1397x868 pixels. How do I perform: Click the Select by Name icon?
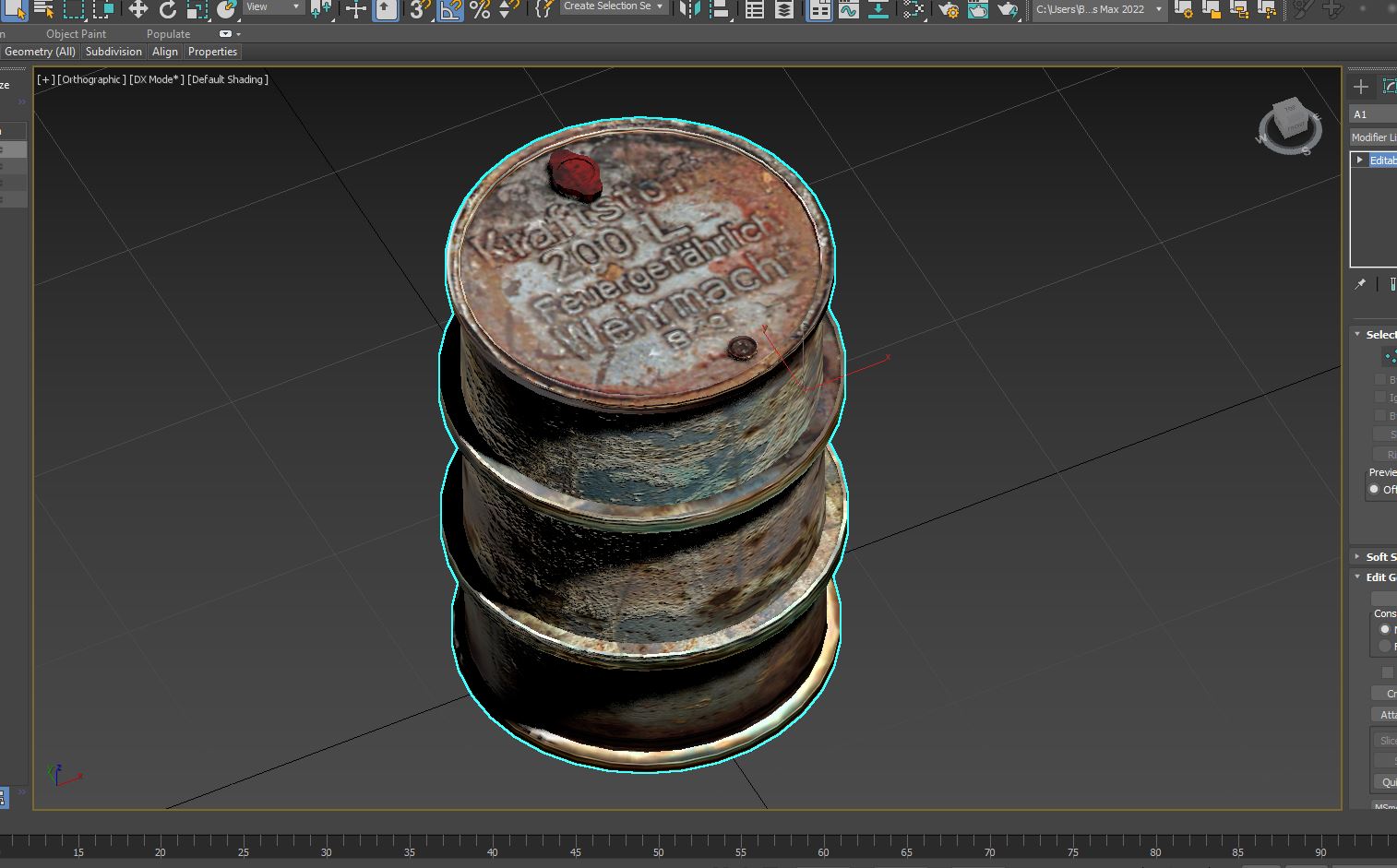point(43,9)
